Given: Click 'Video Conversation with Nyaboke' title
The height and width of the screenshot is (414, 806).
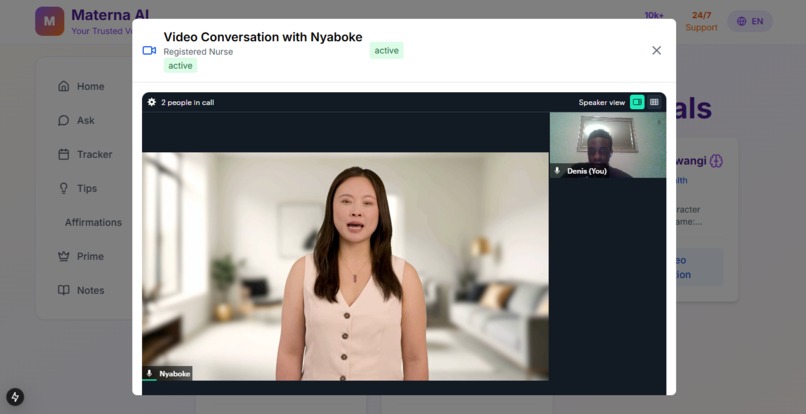Looking at the screenshot, I should pyautogui.click(x=263, y=37).
